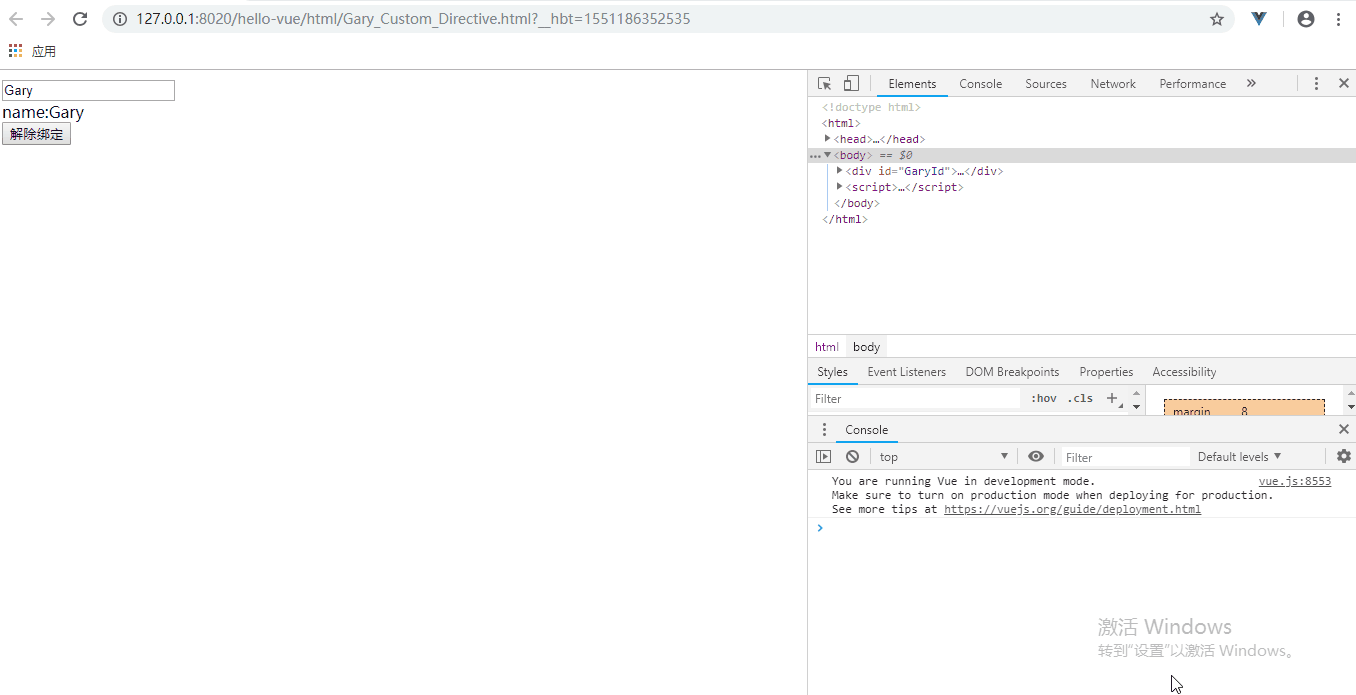Select html in the breadcrumb bar
Screen dimensions: 1356x695
click(x=827, y=347)
